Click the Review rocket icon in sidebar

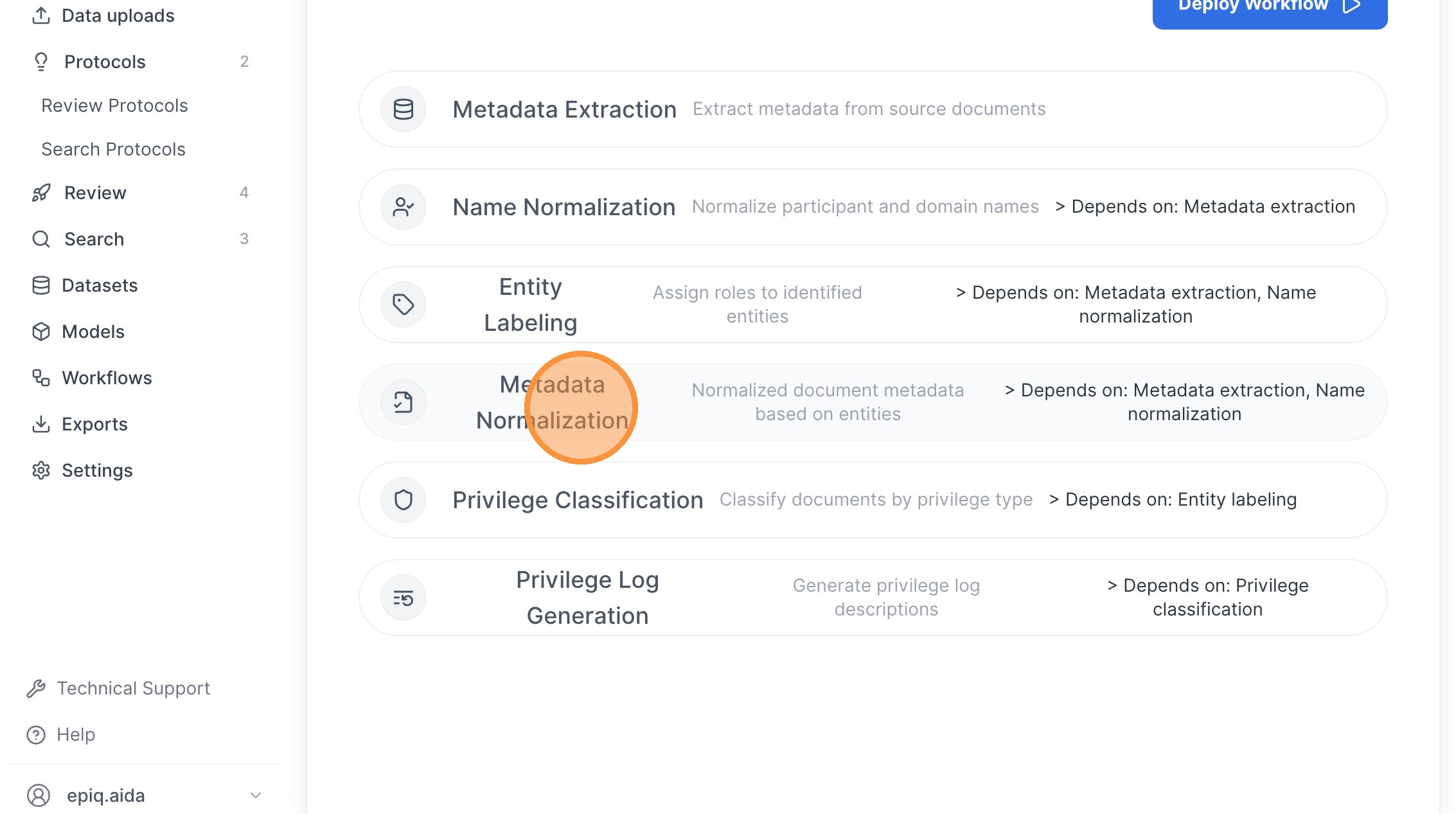click(41, 193)
